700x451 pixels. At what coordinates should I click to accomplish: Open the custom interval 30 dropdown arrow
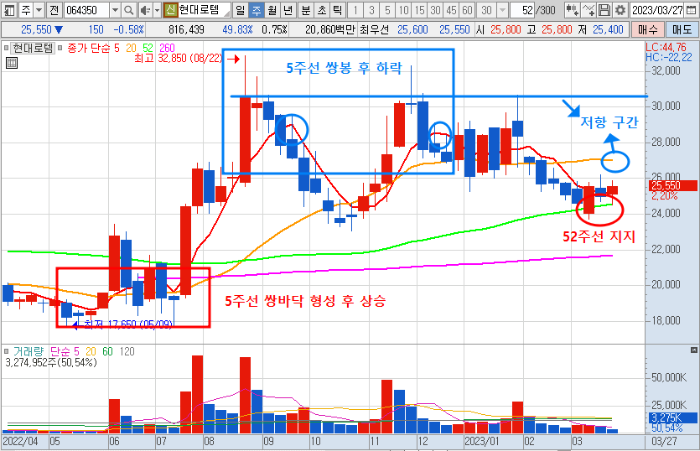(503, 9)
